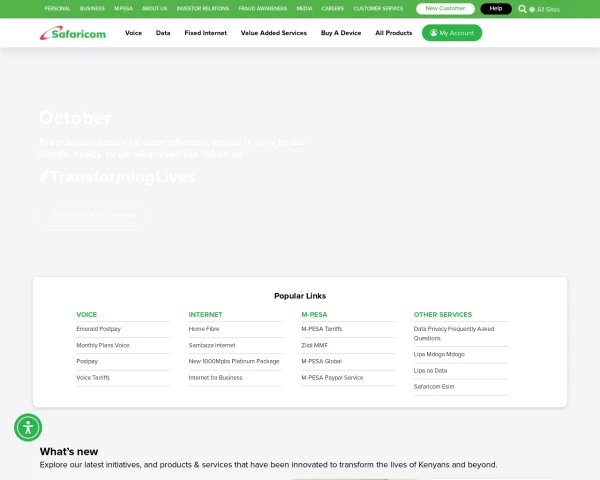Click the M-PESA column heading

click(314, 315)
